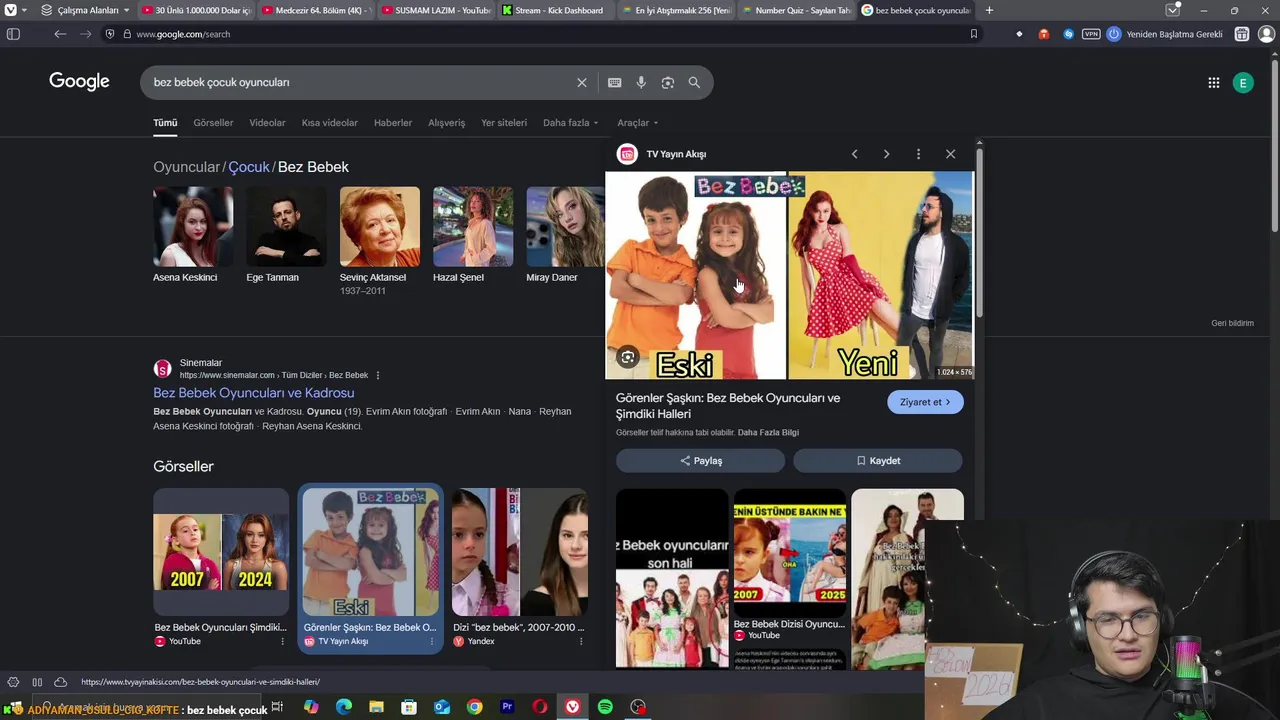Click the Ziyaret et button

[x=925, y=402]
